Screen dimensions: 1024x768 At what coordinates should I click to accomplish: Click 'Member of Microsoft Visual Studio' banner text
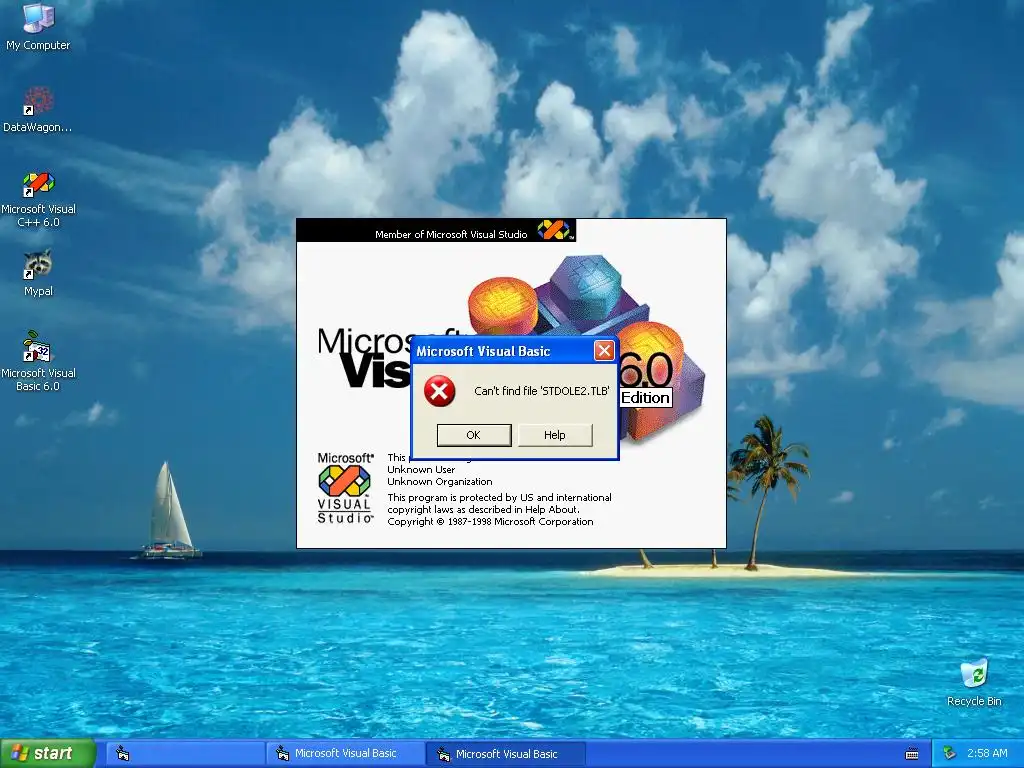451,234
